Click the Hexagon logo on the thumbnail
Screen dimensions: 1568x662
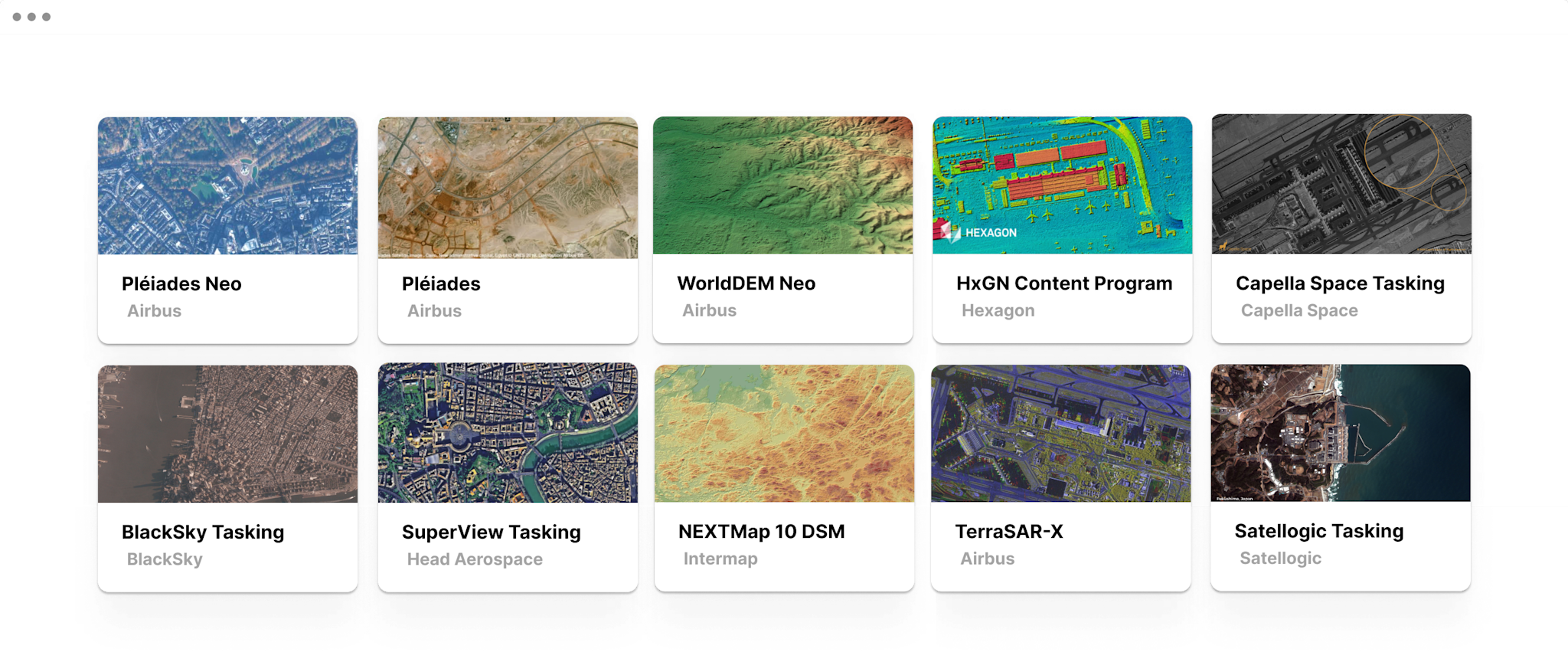coord(978,231)
